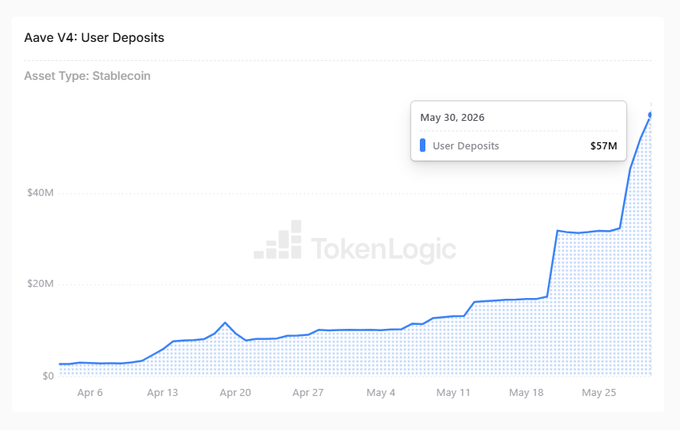Click the Apr 20 x-axis label
The height and width of the screenshot is (430, 680).
tap(235, 393)
